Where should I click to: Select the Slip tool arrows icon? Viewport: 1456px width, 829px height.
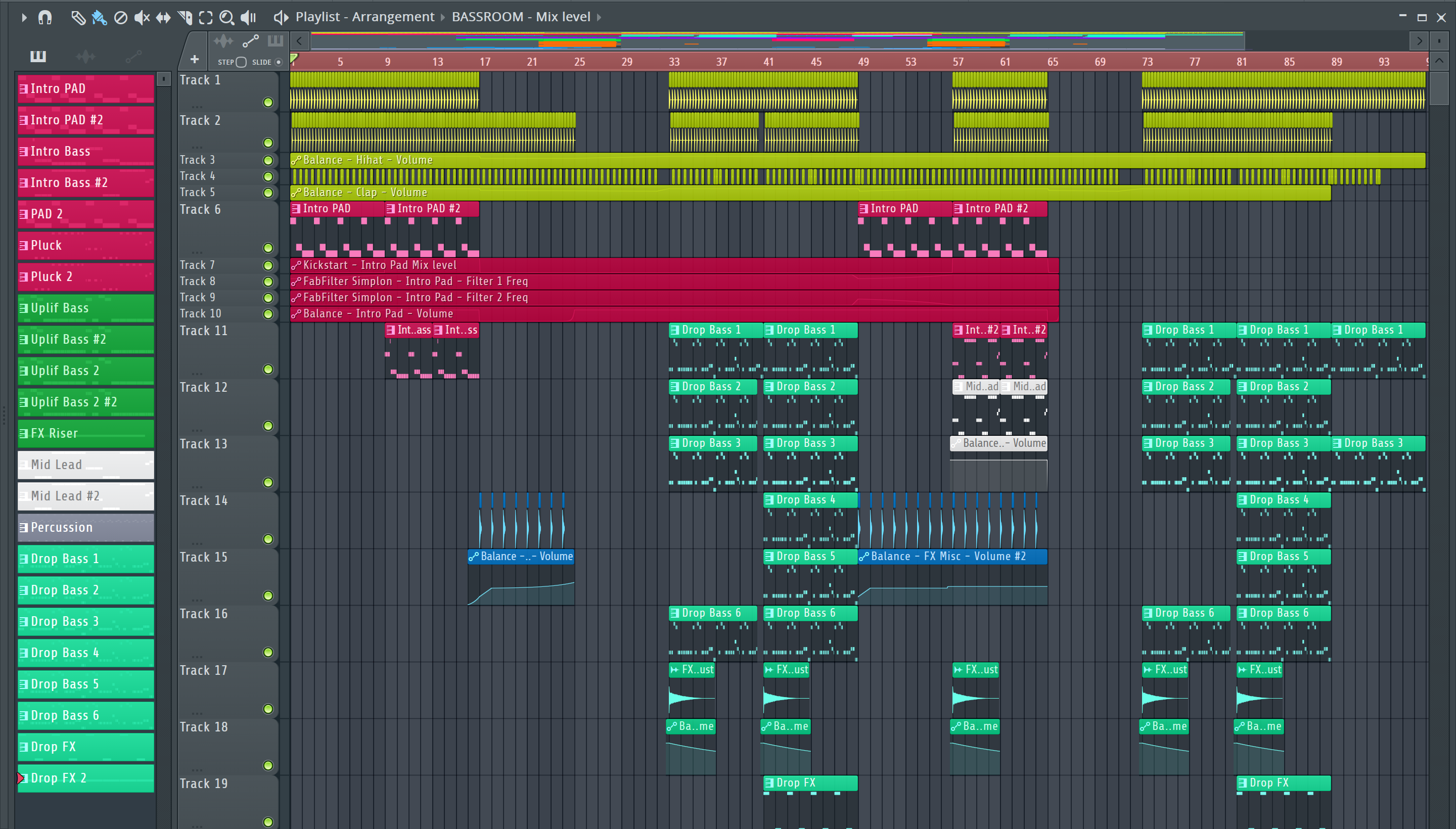tap(163, 17)
